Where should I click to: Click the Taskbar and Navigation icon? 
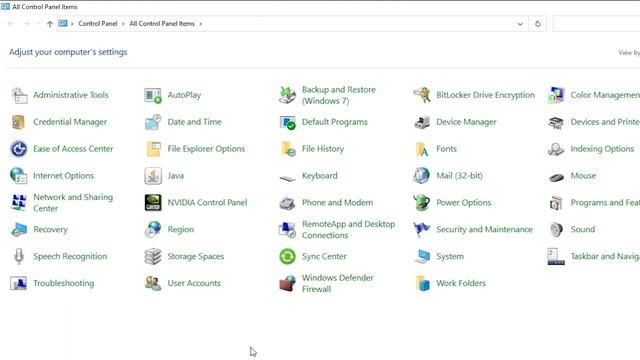pyautogui.click(x=556, y=257)
